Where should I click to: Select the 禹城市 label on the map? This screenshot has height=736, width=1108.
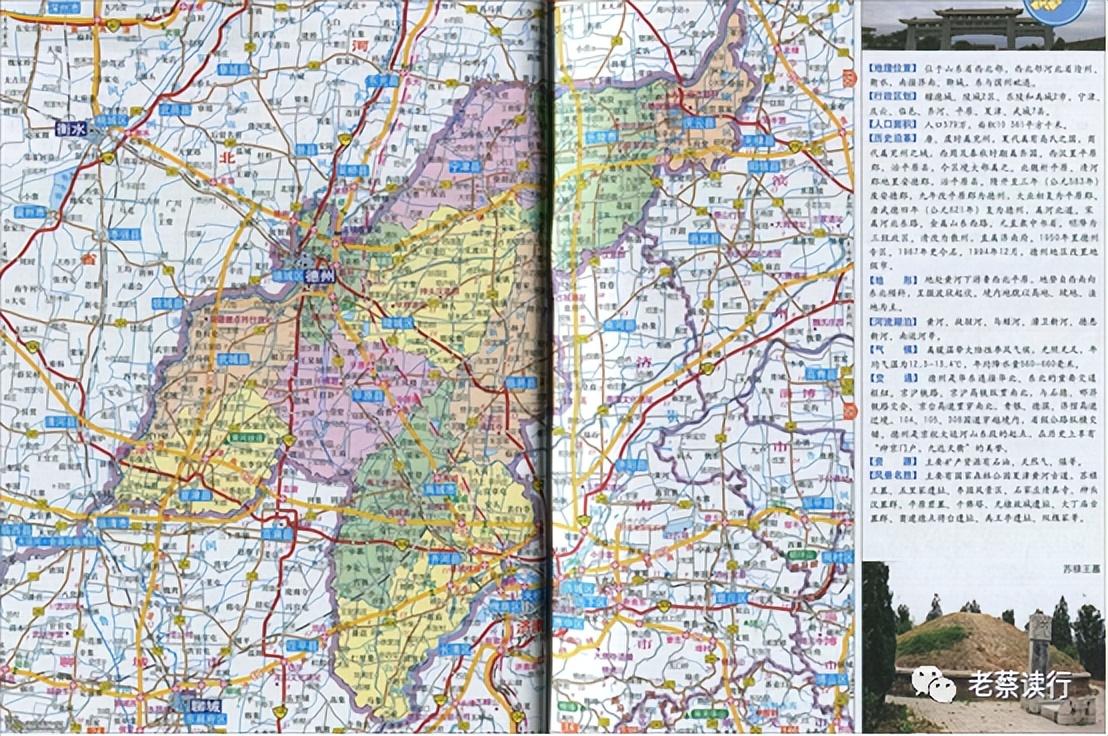point(440,490)
